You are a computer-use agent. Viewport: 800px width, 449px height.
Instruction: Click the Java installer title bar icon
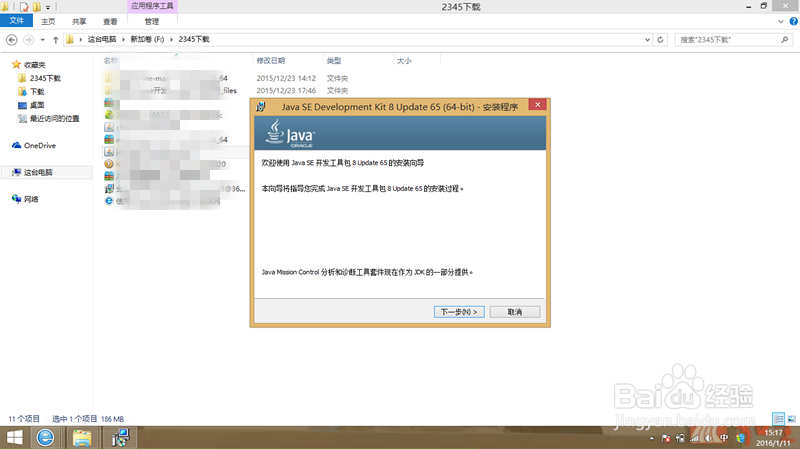pos(261,107)
